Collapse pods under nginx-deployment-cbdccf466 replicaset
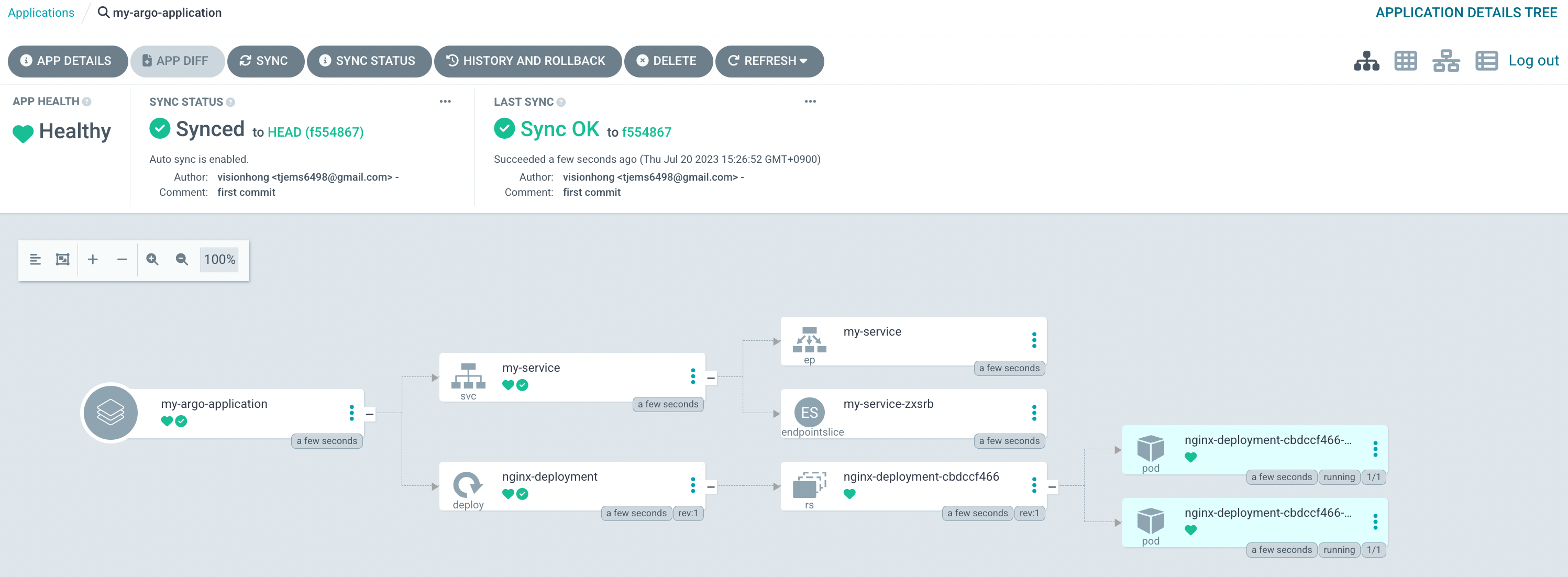Viewport: 1568px width, 577px height. point(1052,487)
